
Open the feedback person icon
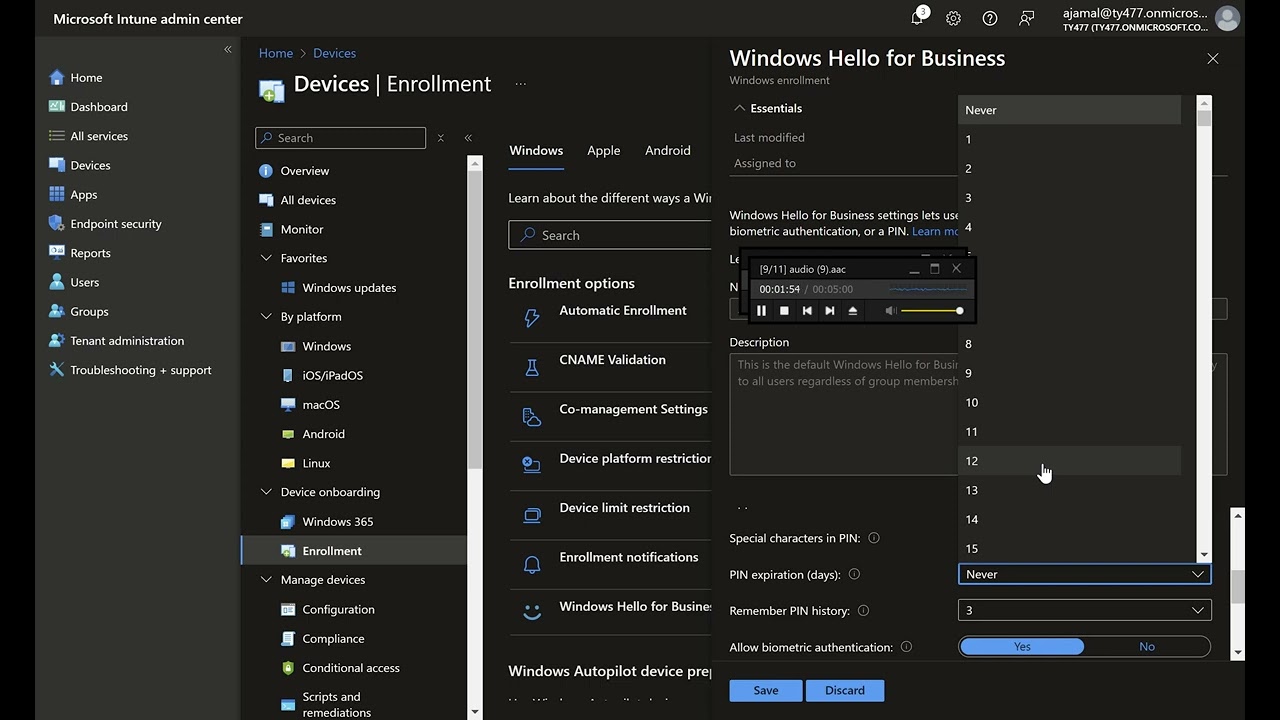1027,18
